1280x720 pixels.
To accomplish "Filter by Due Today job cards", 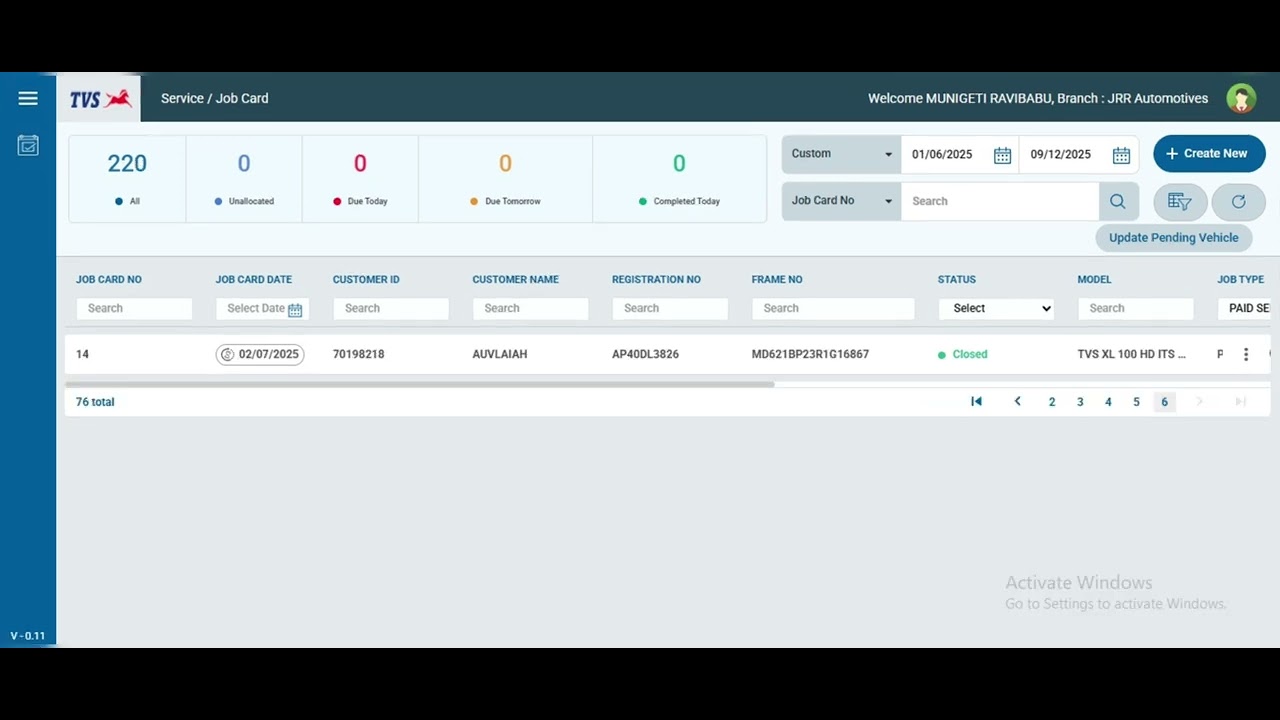I will (x=360, y=179).
